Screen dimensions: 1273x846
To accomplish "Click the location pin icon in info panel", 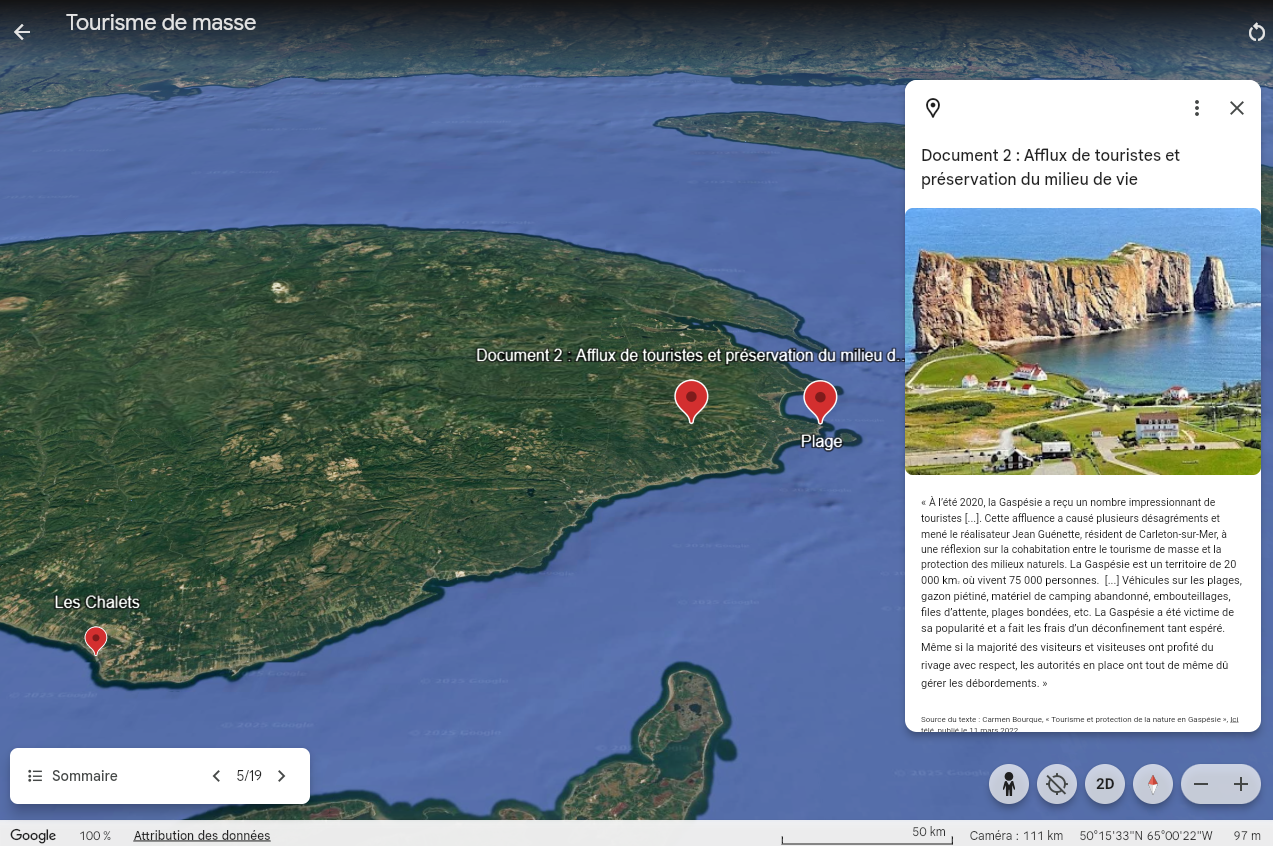I will 932,108.
